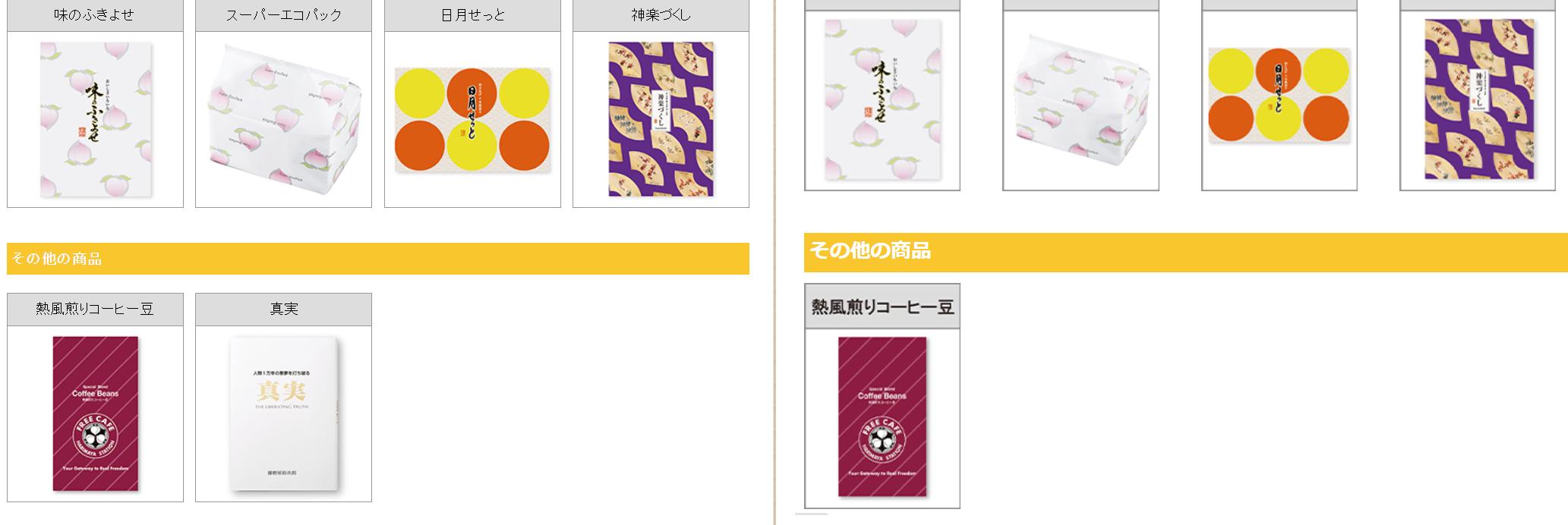The image size is (1568, 525).
Task: Open the bold 熱風煎りコーヒー豆 title, right page
Action: point(882,307)
